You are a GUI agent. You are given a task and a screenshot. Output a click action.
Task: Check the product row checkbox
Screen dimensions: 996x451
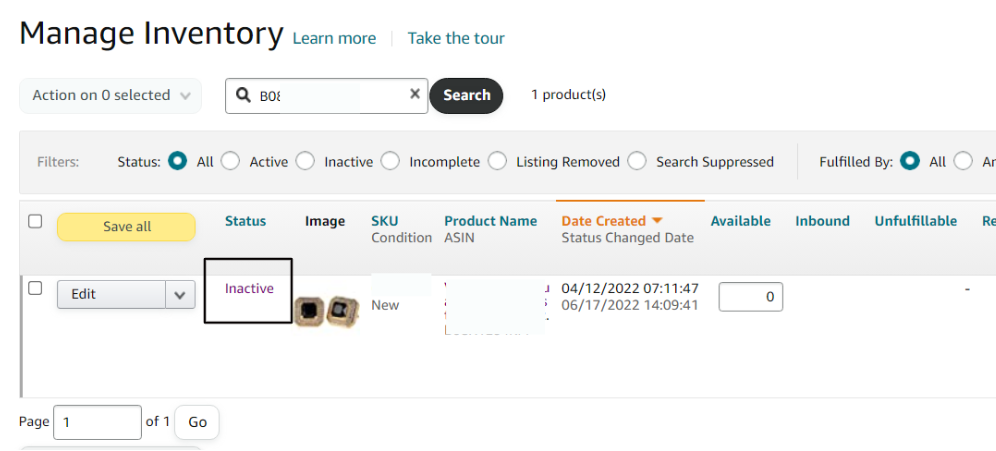[35, 288]
